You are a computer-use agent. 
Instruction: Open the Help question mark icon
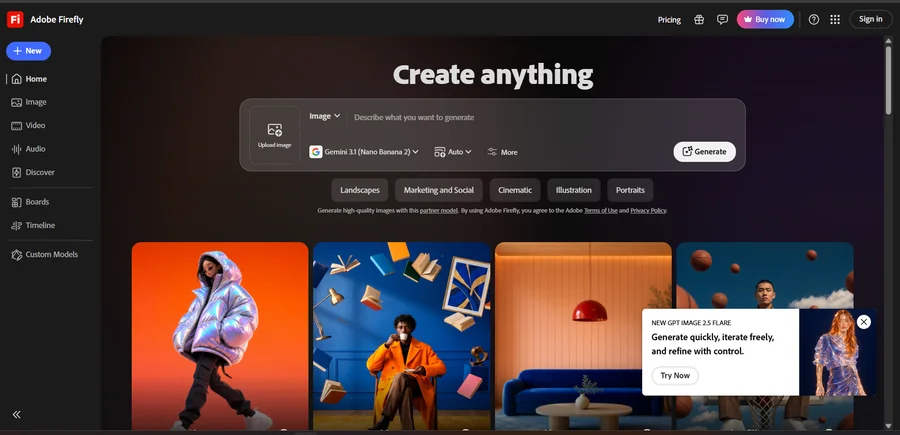click(x=814, y=20)
